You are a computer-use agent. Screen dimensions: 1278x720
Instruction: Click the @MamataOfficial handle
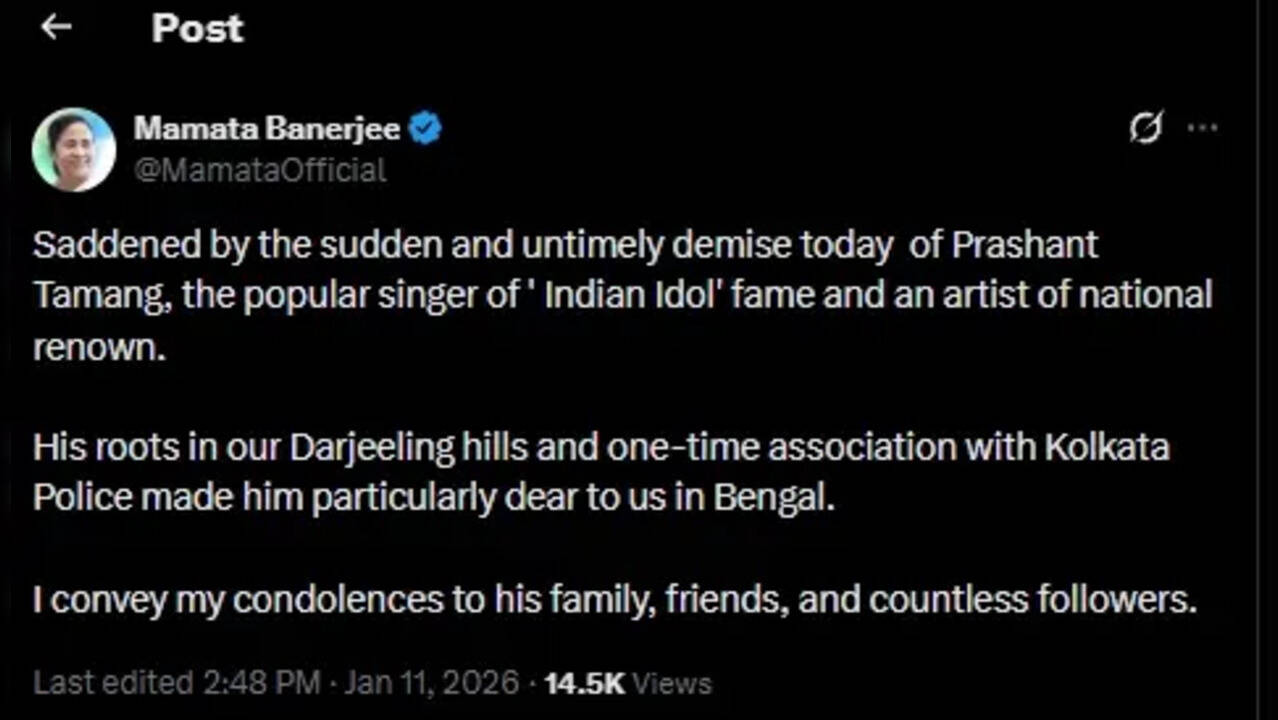(x=260, y=169)
